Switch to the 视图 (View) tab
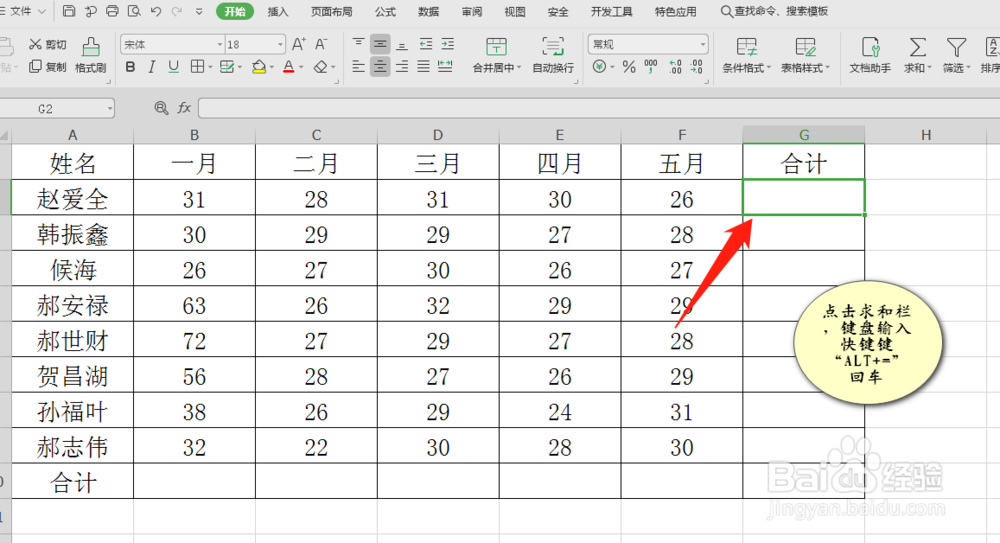This screenshot has width=1000, height=543. click(514, 11)
